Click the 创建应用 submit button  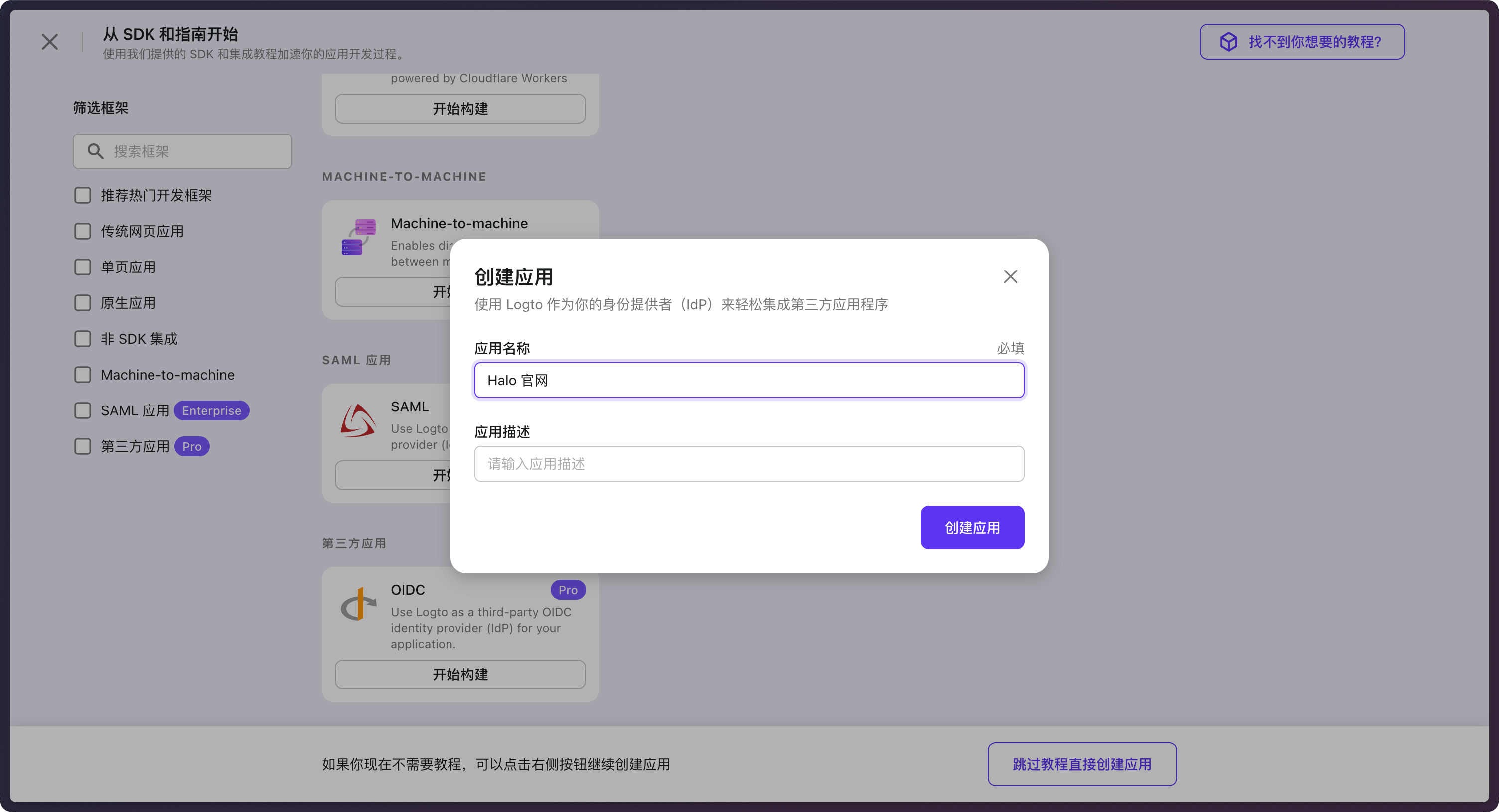pos(972,527)
